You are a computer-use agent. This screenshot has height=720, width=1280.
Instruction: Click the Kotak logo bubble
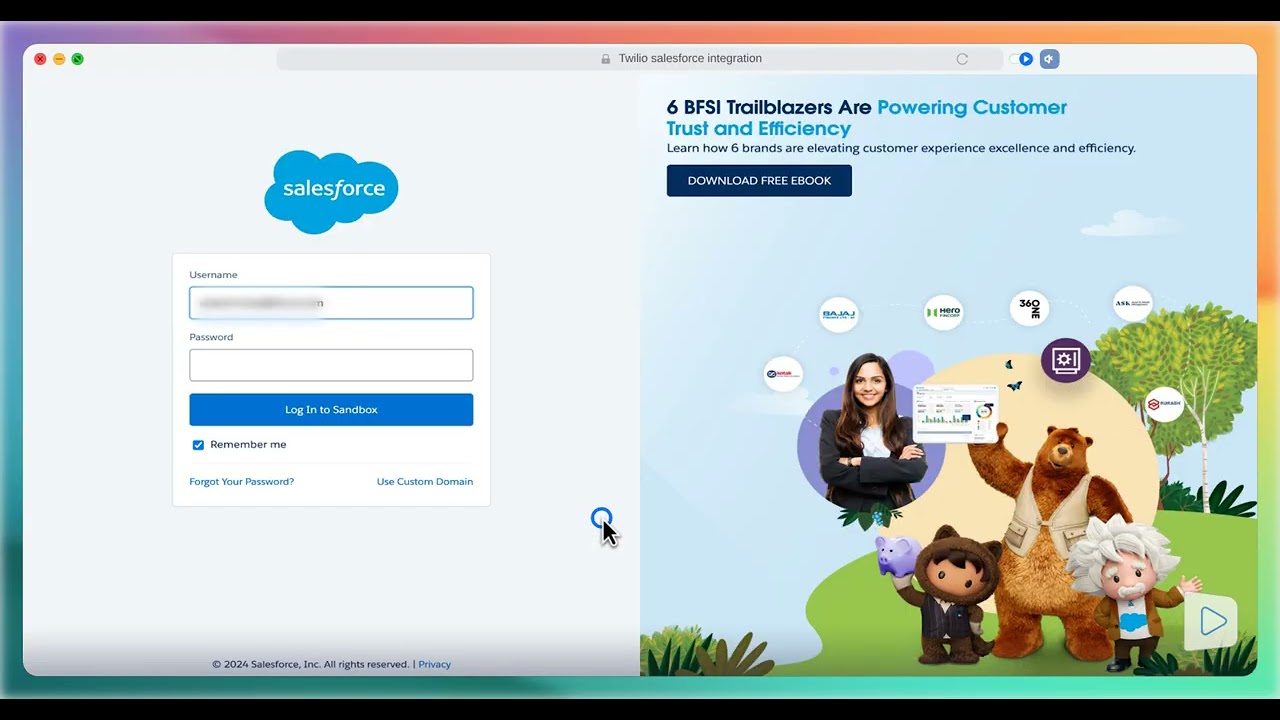[783, 374]
